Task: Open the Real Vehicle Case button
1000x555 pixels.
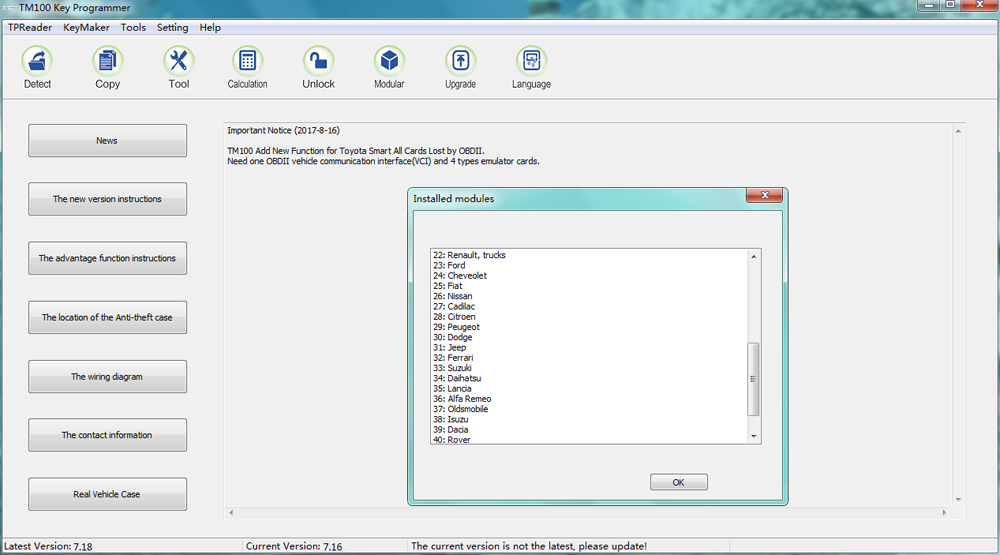Action: (107, 494)
